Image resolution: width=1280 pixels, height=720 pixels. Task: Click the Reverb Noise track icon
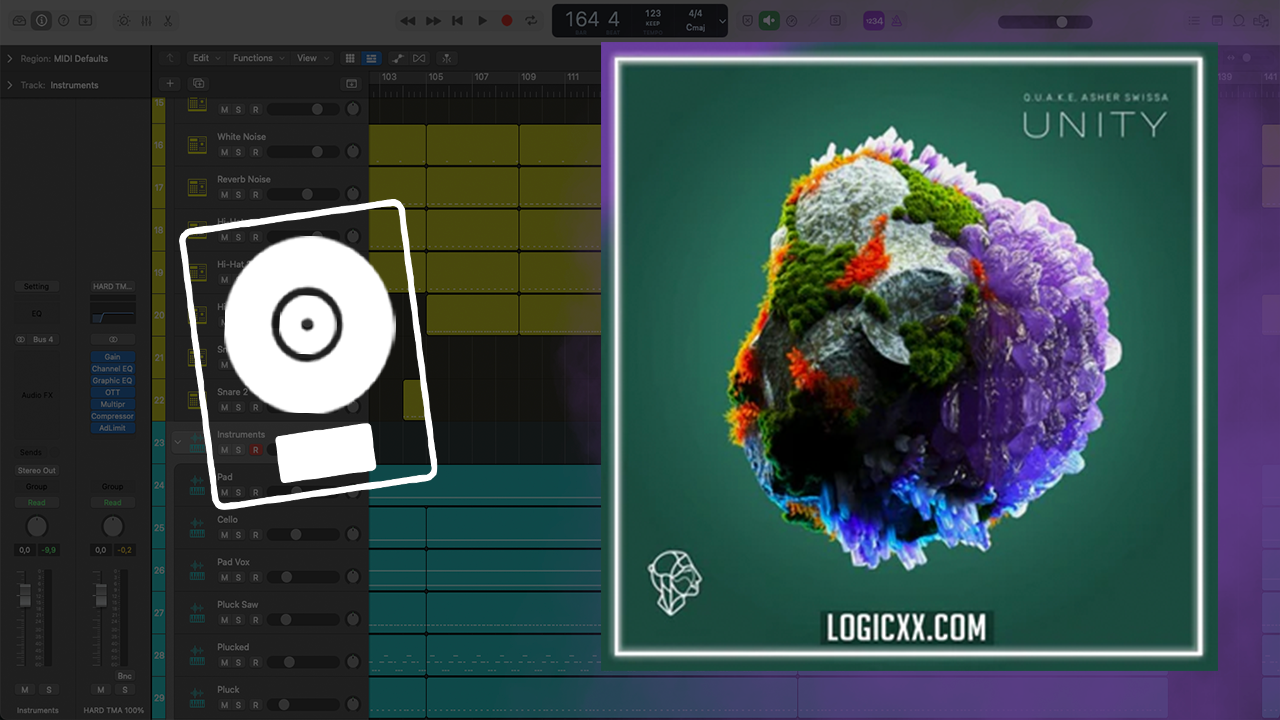tap(198, 188)
